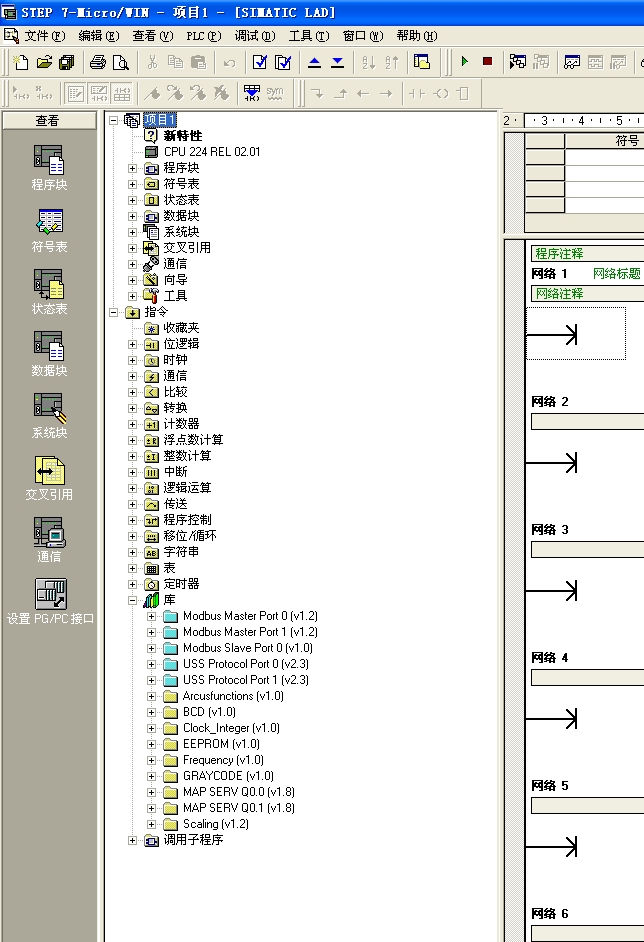Open the 文件(F) menu
The width and height of the screenshot is (644, 942).
tap(44, 36)
